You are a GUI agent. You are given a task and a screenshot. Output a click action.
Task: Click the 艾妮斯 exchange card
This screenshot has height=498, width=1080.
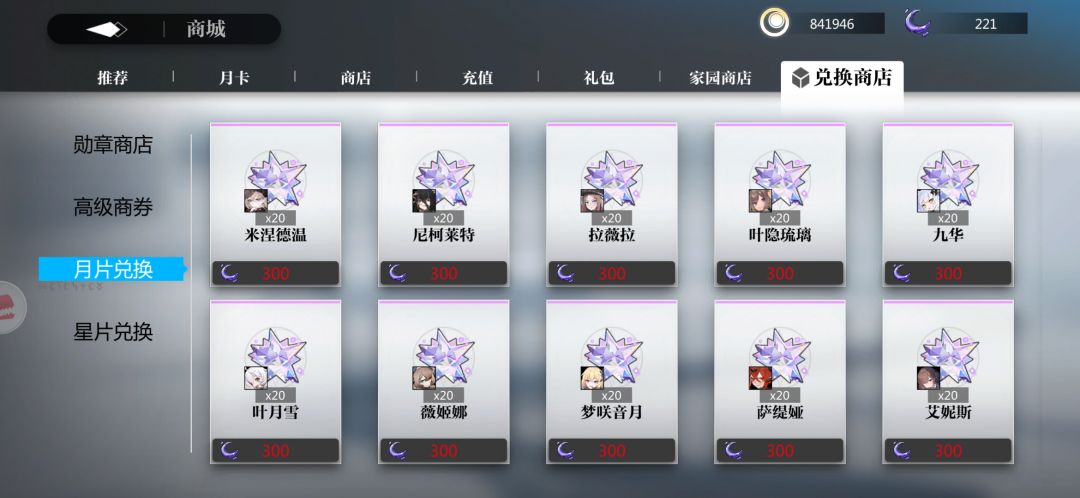click(x=948, y=382)
